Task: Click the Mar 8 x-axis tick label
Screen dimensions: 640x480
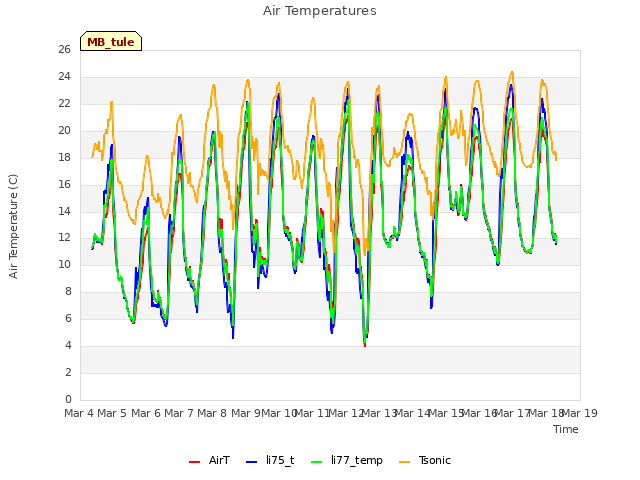Action: point(212,413)
